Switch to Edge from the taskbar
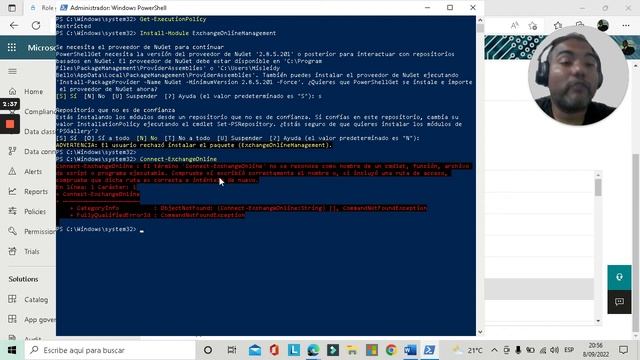The width and height of the screenshot is (640, 360). (x=313, y=350)
